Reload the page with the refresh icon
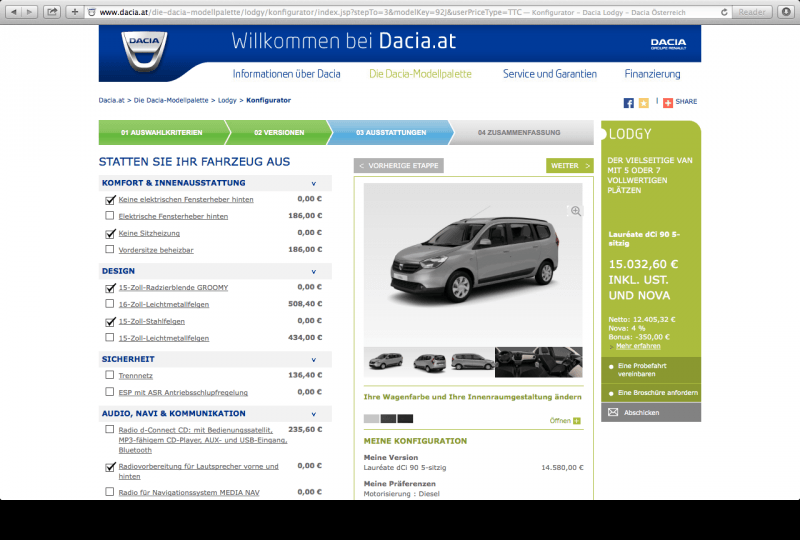Image resolution: width=800 pixels, height=540 pixels. point(723,12)
